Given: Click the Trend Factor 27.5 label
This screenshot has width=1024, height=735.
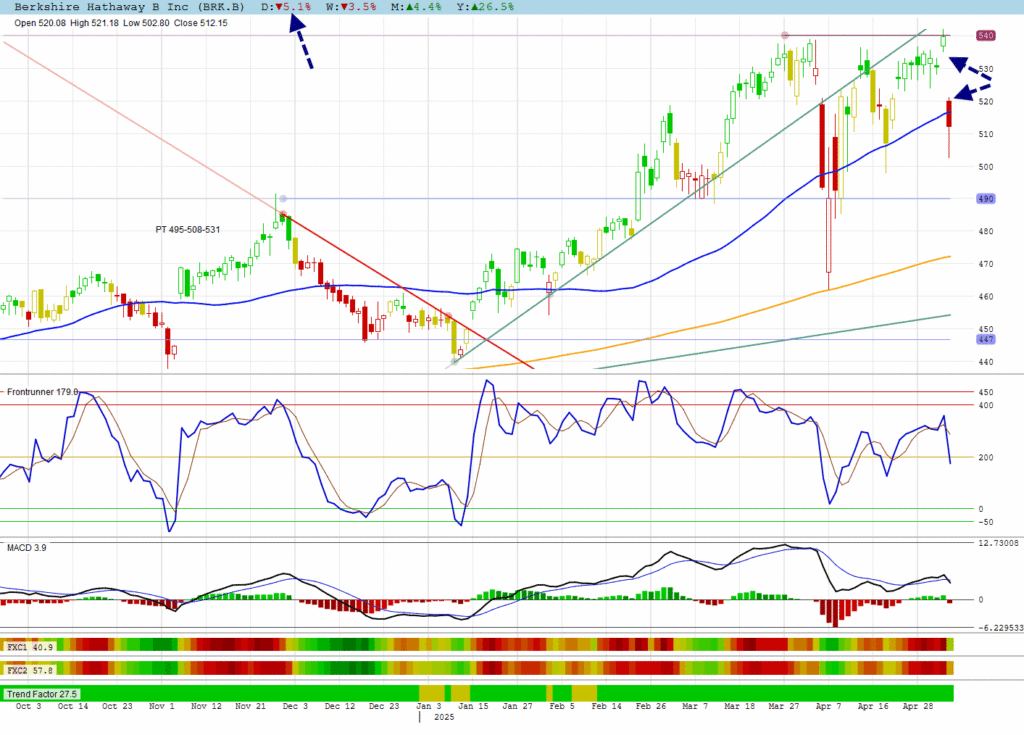Looking at the screenshot, I should 42,694.
